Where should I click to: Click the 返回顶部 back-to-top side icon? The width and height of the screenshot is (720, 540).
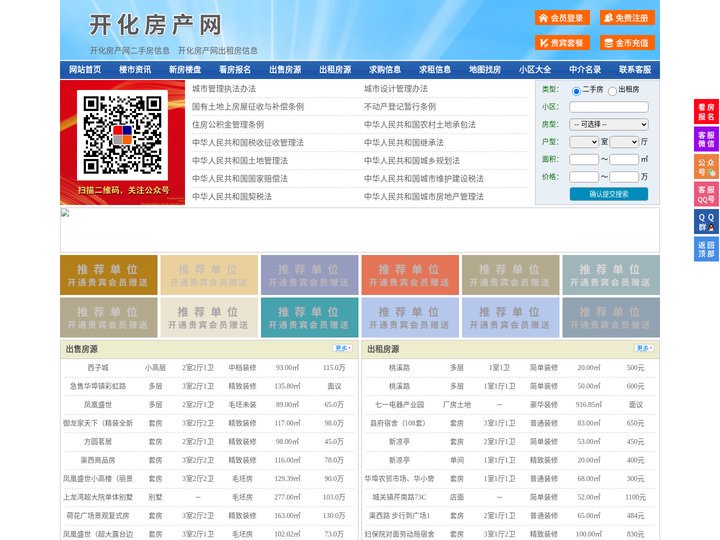pyautogui.click(x=706, y=249)
